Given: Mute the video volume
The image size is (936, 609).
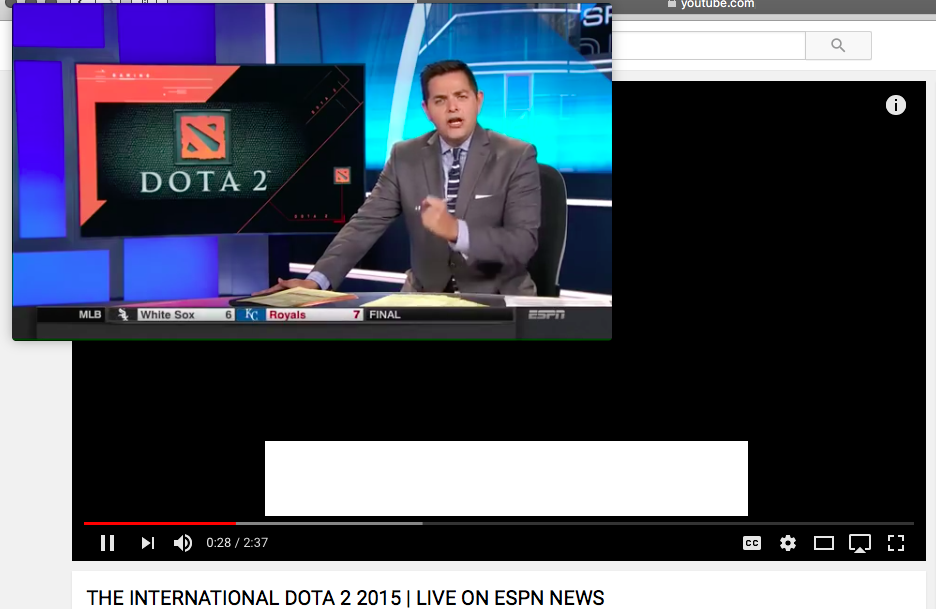Looking at the screenshot, I should pos(183,543).
